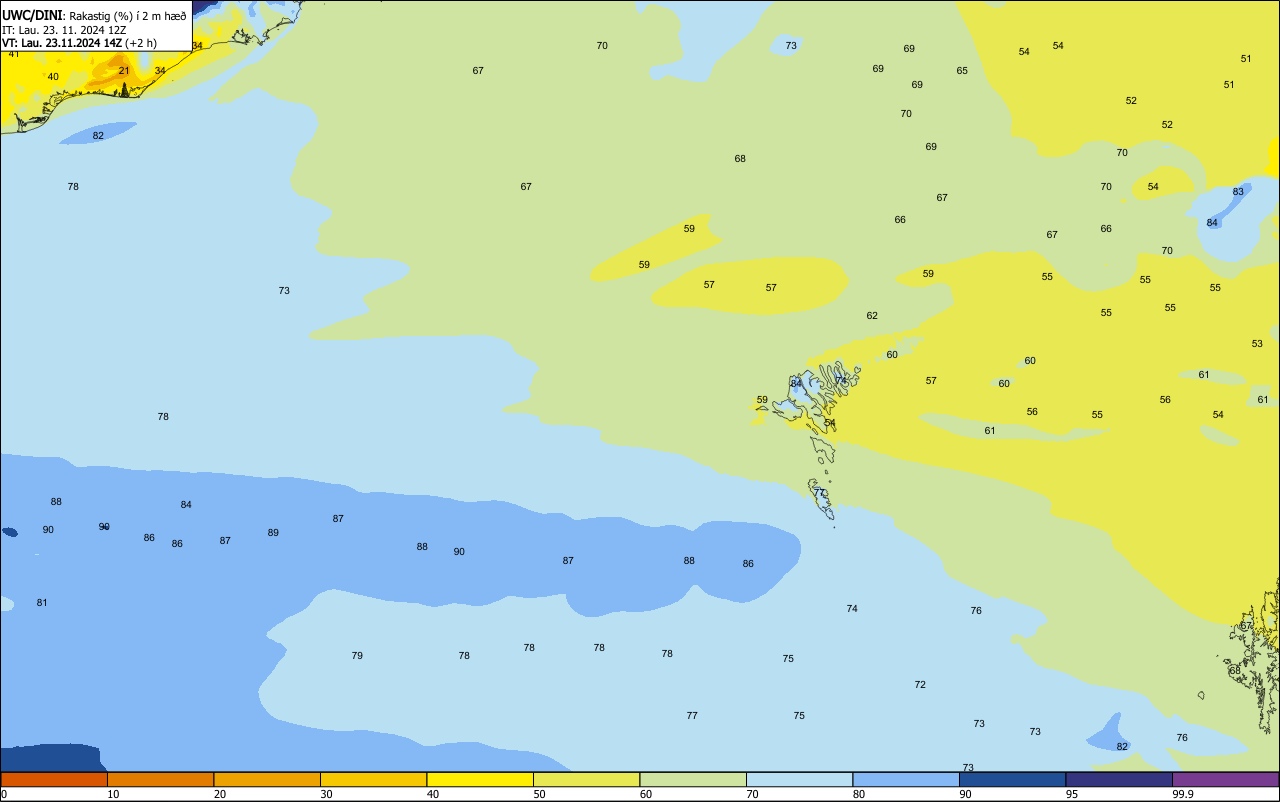Click the legend label '99.9'
This screenshot has height=802, width=1280.
point(1183,794)
